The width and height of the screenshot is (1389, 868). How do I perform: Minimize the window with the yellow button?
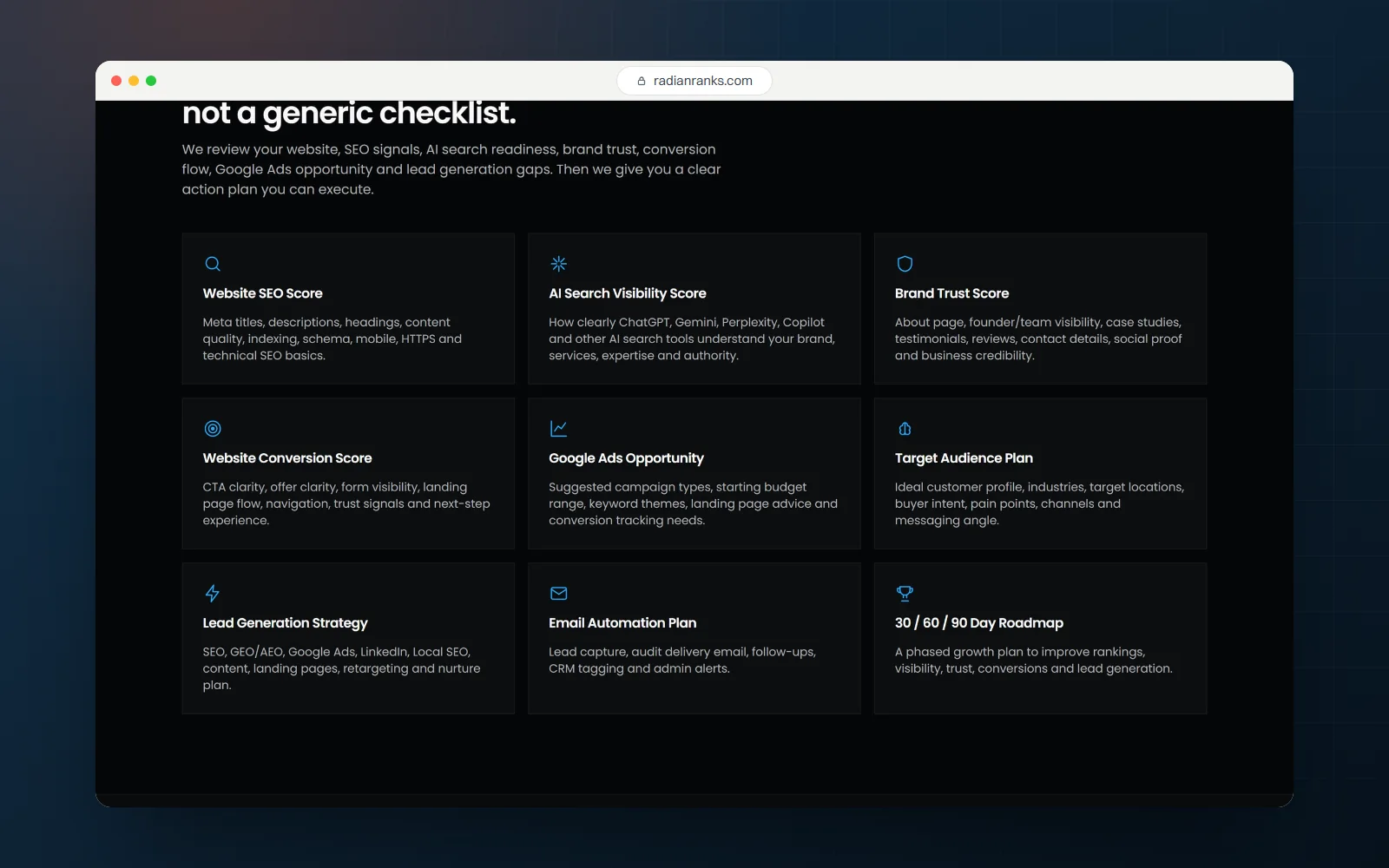click(x=134, y=81)
